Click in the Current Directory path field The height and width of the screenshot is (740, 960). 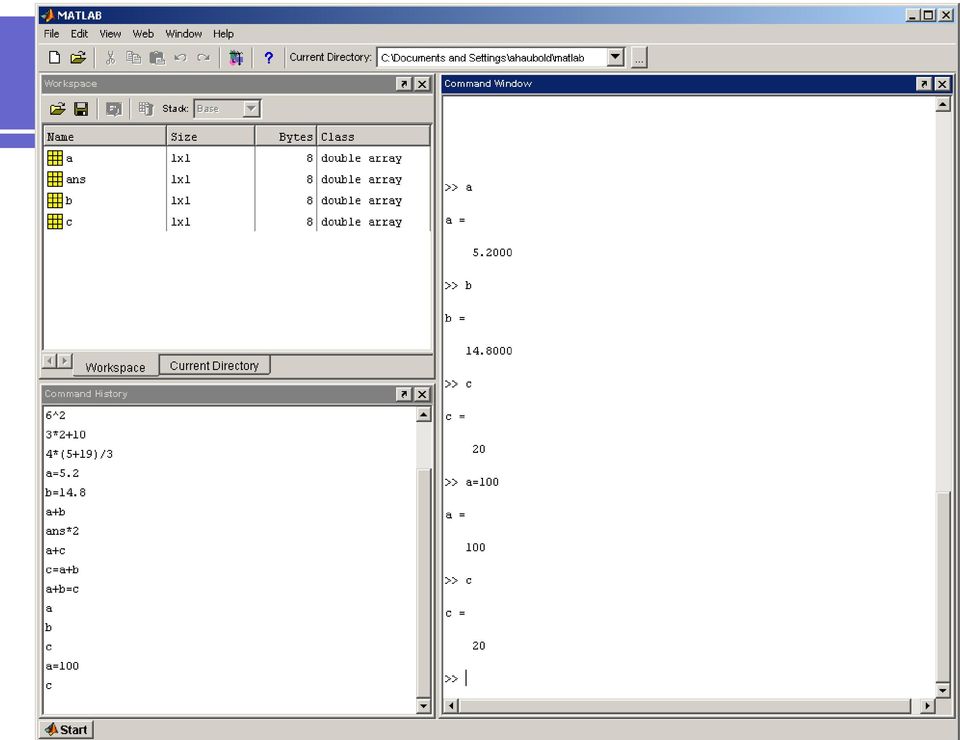(x=493, y=58)
